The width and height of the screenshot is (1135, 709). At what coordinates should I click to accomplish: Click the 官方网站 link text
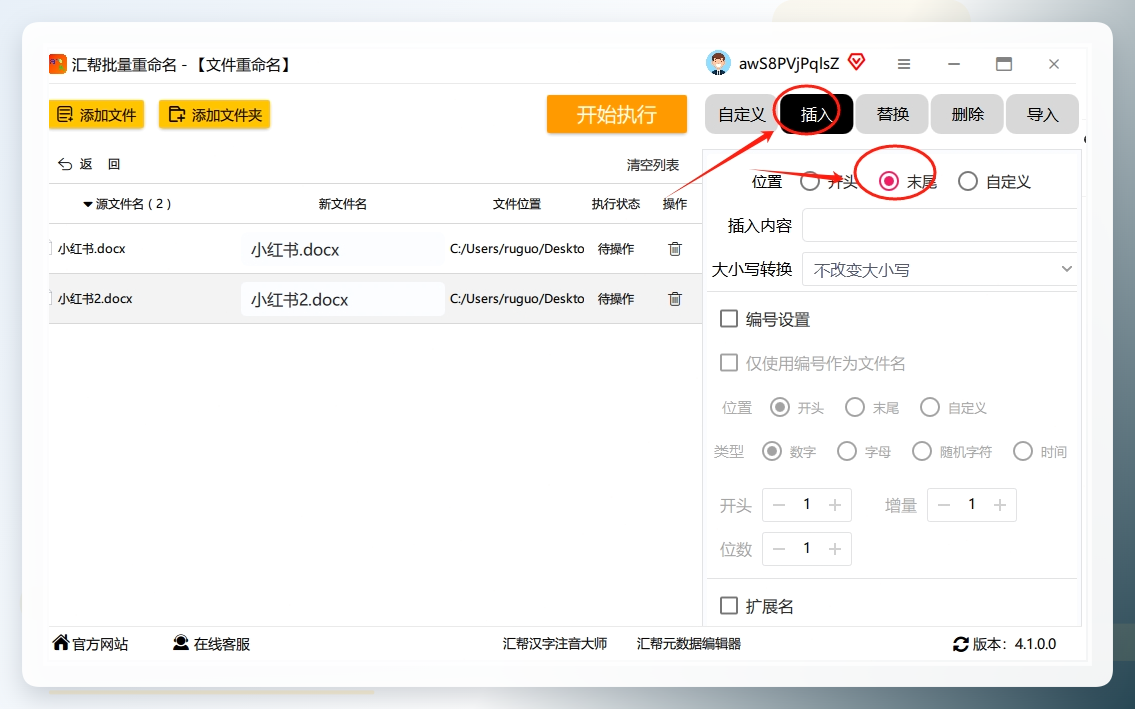100,644
